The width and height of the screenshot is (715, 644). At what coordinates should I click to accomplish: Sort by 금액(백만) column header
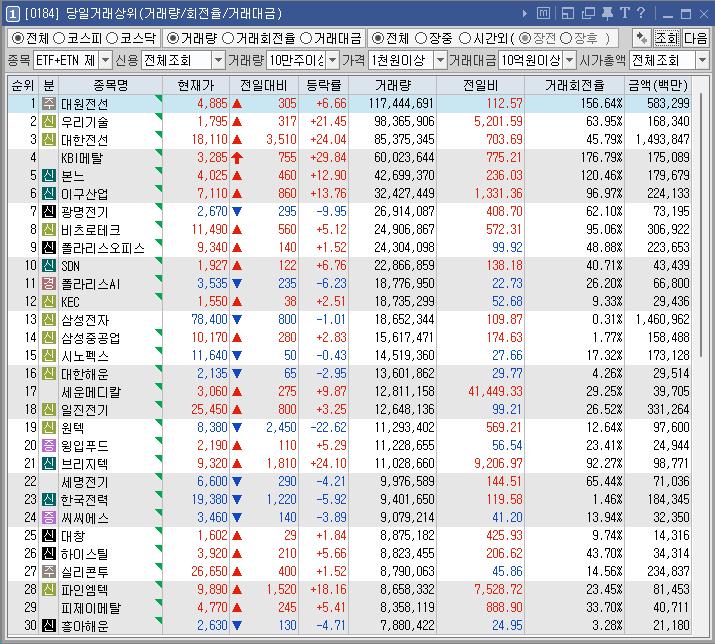[x=658, y=85]
